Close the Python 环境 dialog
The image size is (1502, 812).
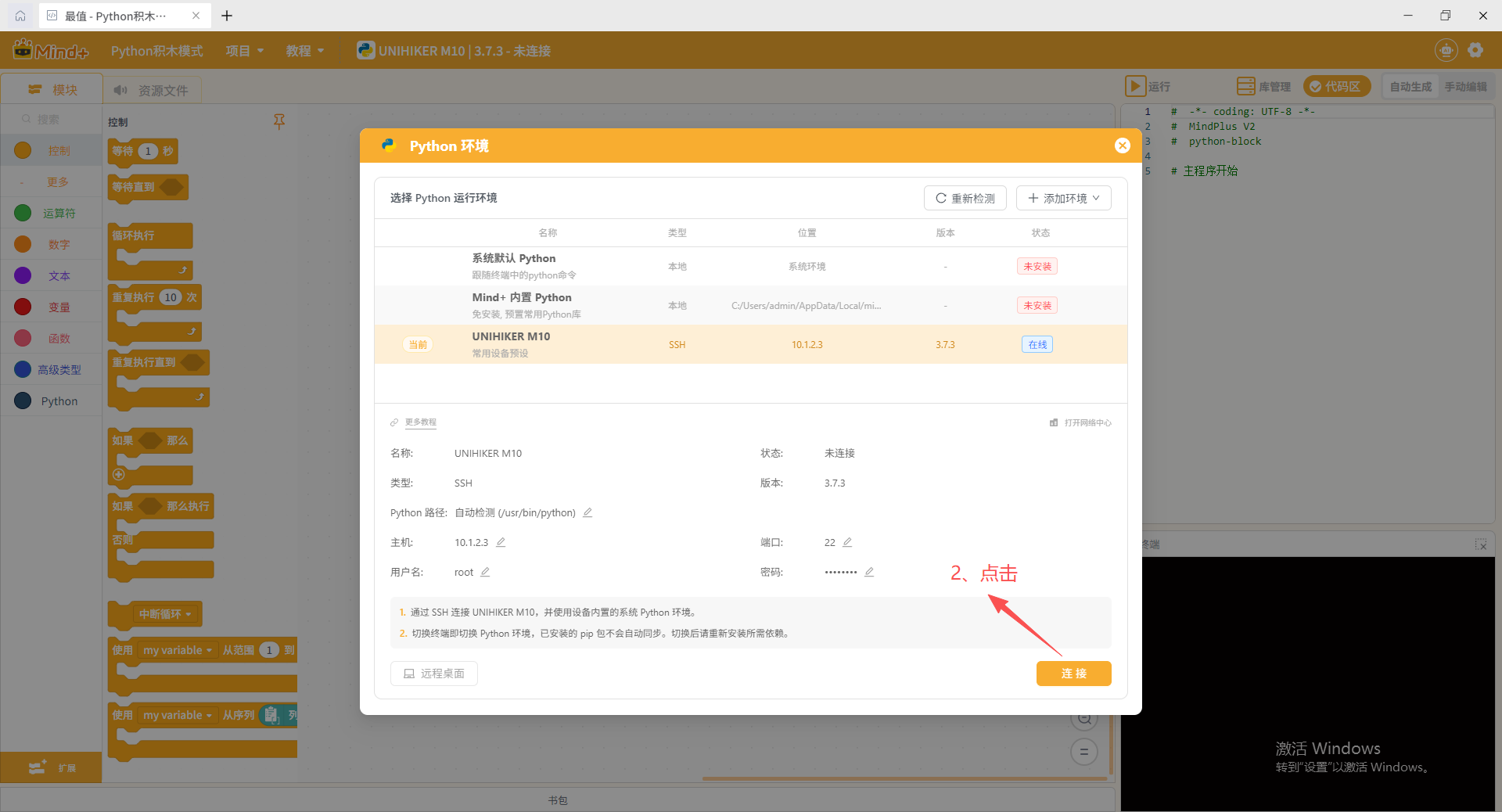click(1122, 146)
